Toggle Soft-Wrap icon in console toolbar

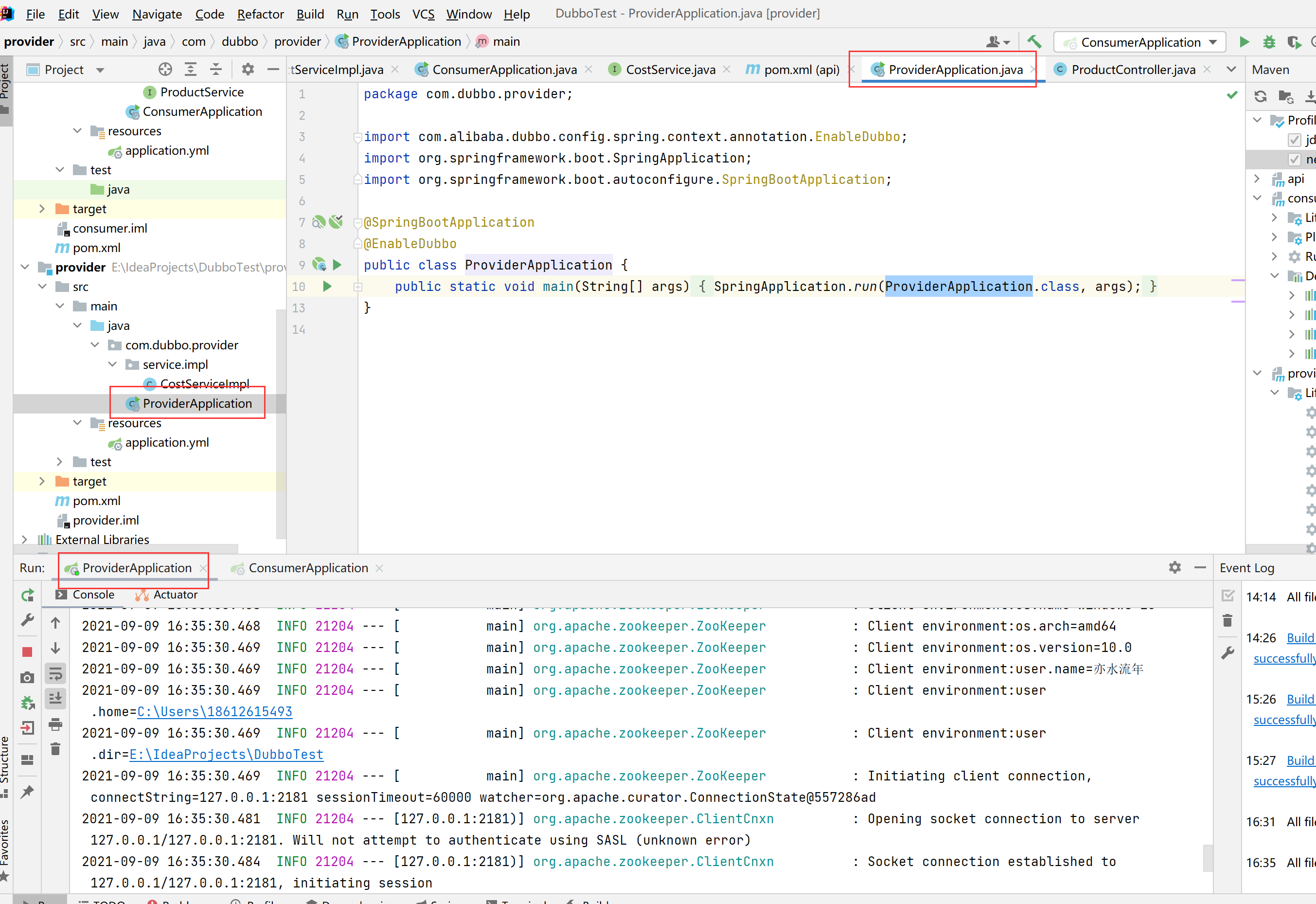tap(55, 673)
